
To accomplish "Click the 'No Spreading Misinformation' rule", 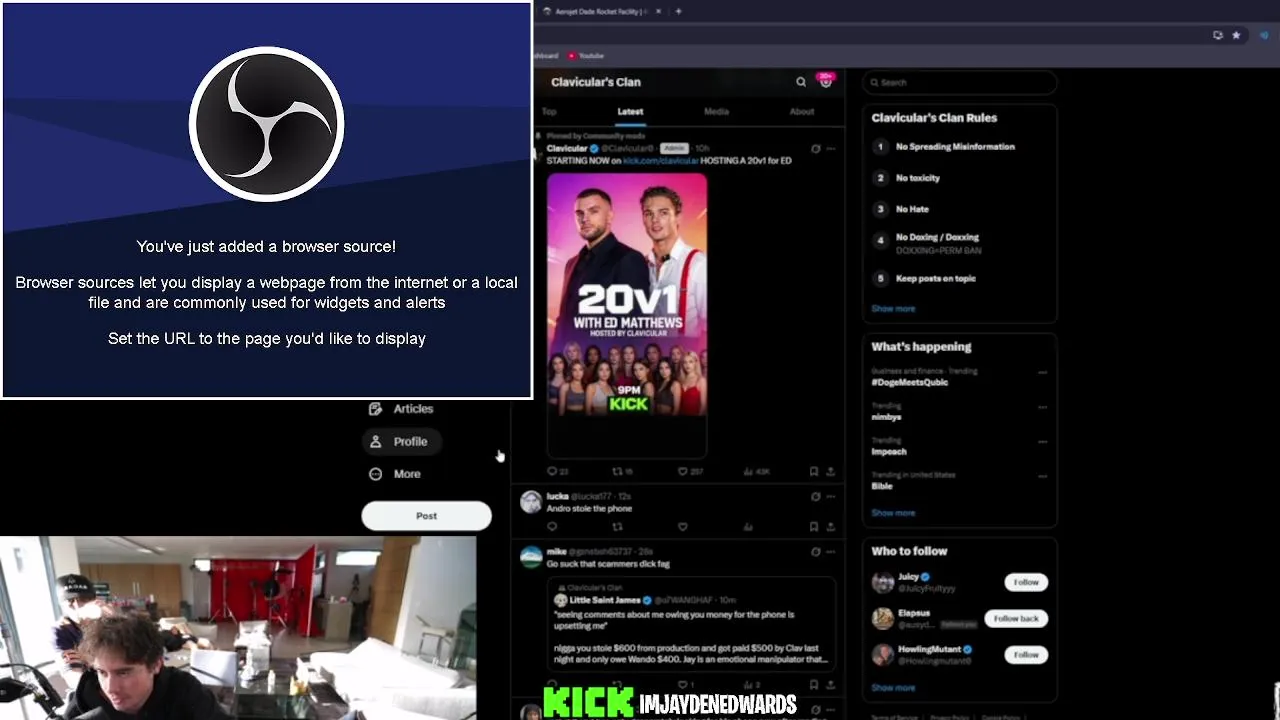I will pos(955,147).
